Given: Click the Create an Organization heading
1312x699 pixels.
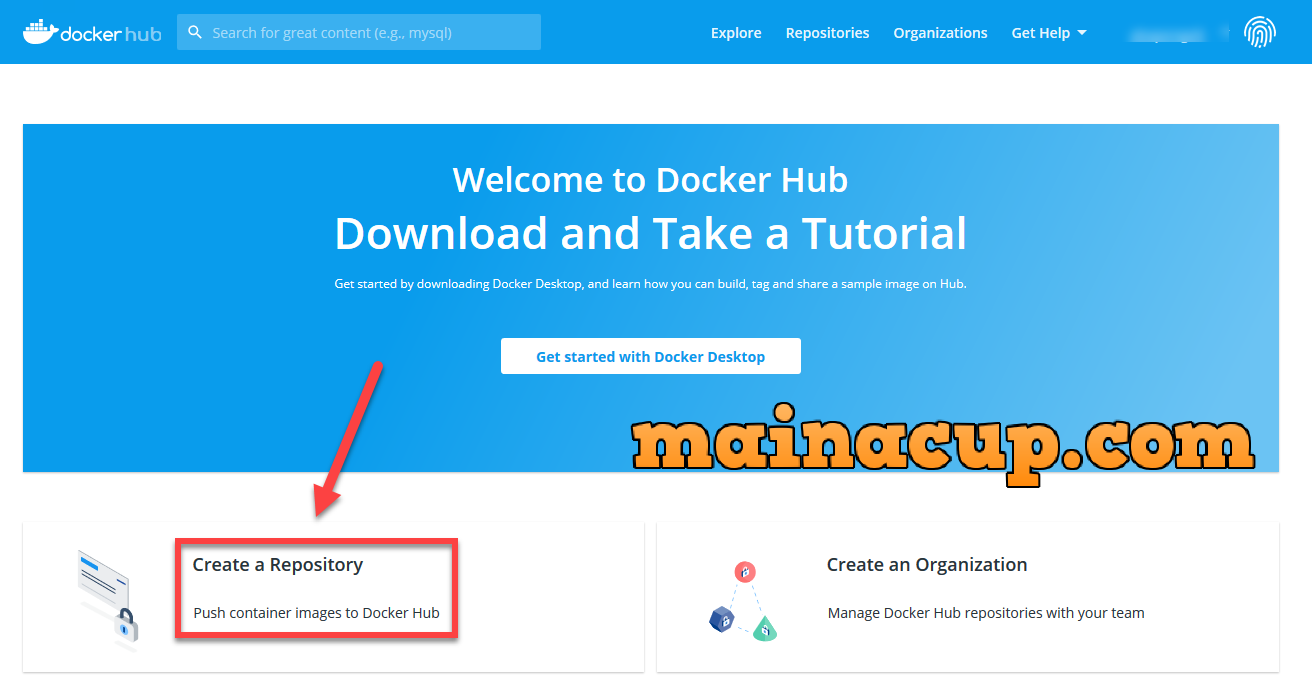Looking at the screenshot, I should click(x=927, y=565).
